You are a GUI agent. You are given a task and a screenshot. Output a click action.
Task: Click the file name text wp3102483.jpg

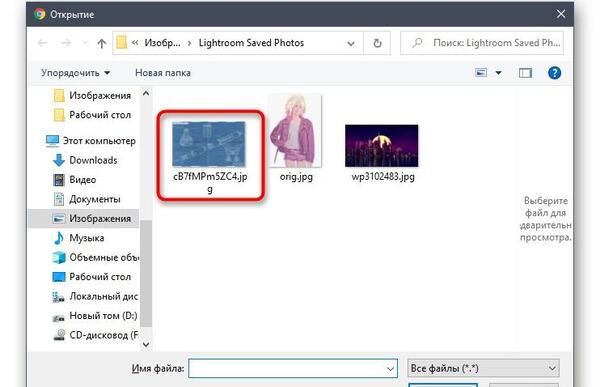383,176
